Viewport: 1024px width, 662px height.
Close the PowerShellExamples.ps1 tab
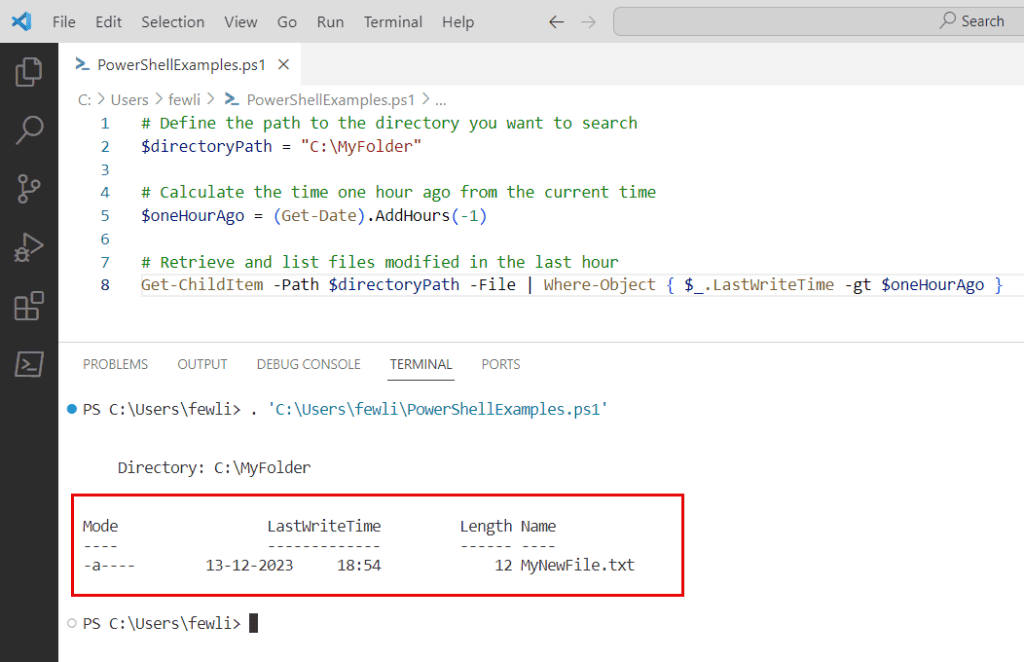point(283,65)
